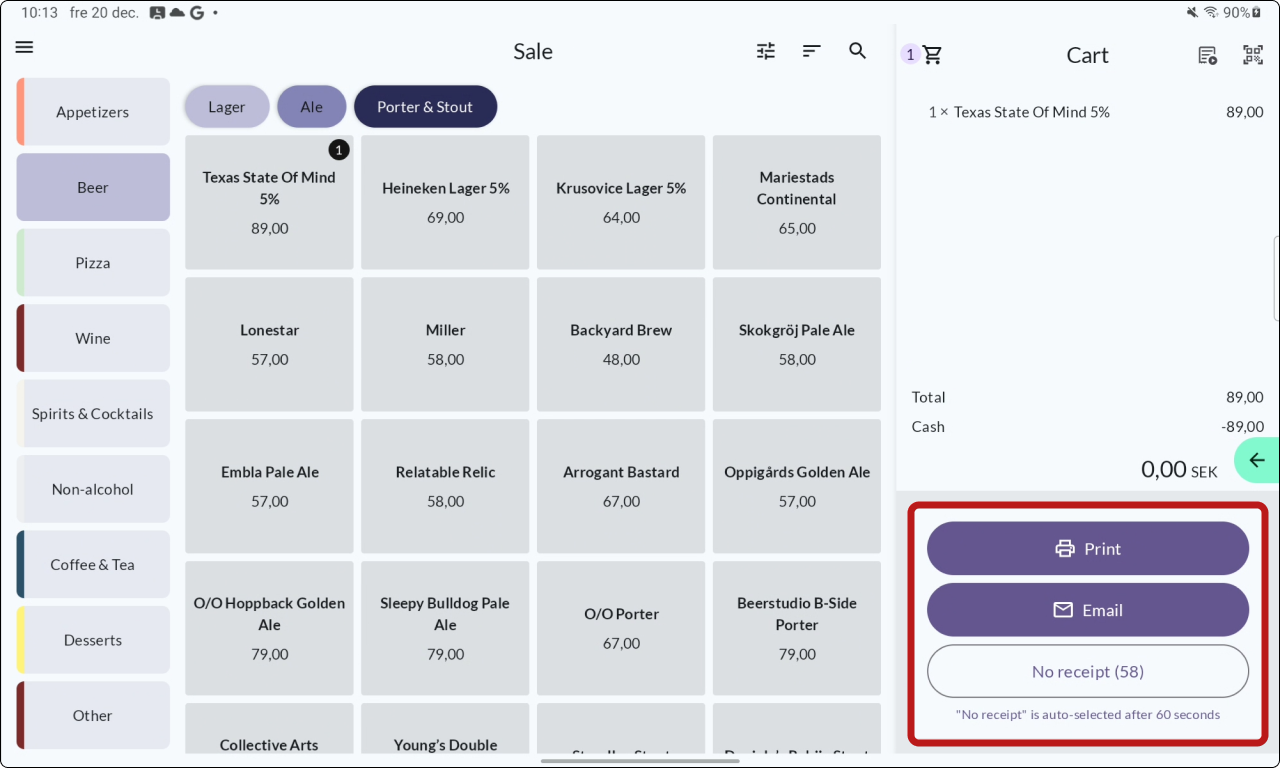Select the Porter & Stout chip

pyautogui.click(x=425, y=107)
